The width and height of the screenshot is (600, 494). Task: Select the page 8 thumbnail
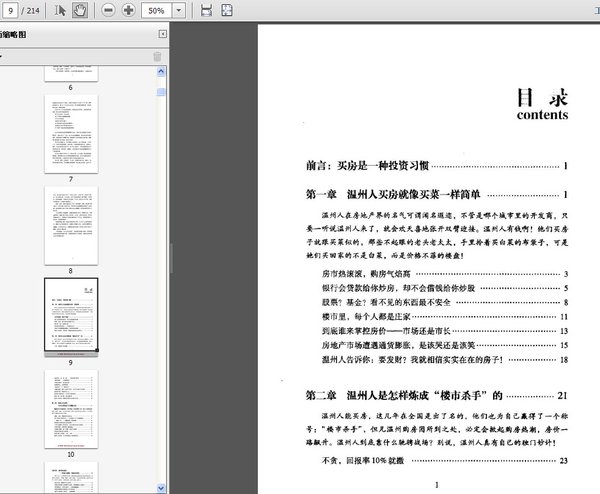71,225
